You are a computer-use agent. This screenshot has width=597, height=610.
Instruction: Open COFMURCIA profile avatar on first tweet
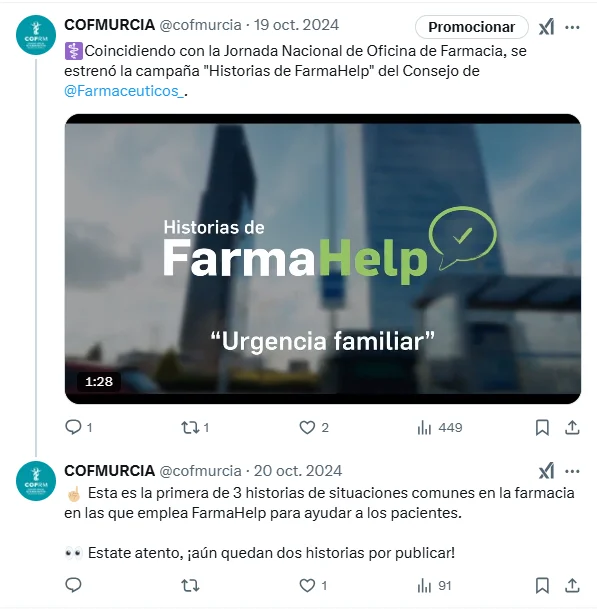pos(36,35)
